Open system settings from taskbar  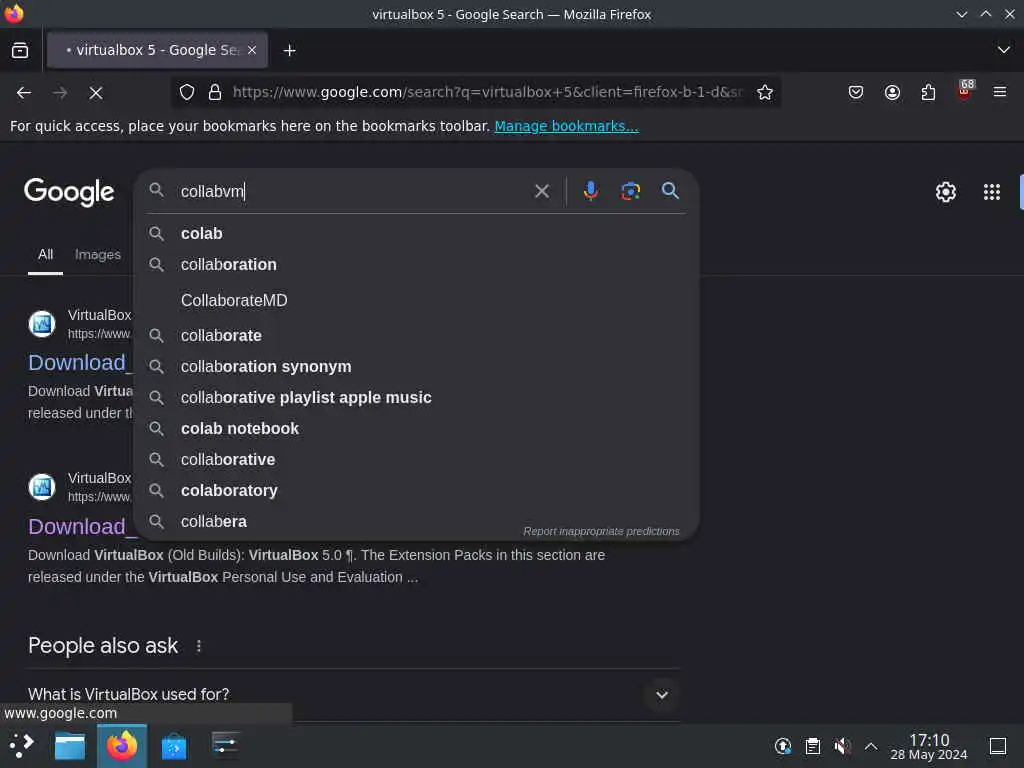(225, 745)
